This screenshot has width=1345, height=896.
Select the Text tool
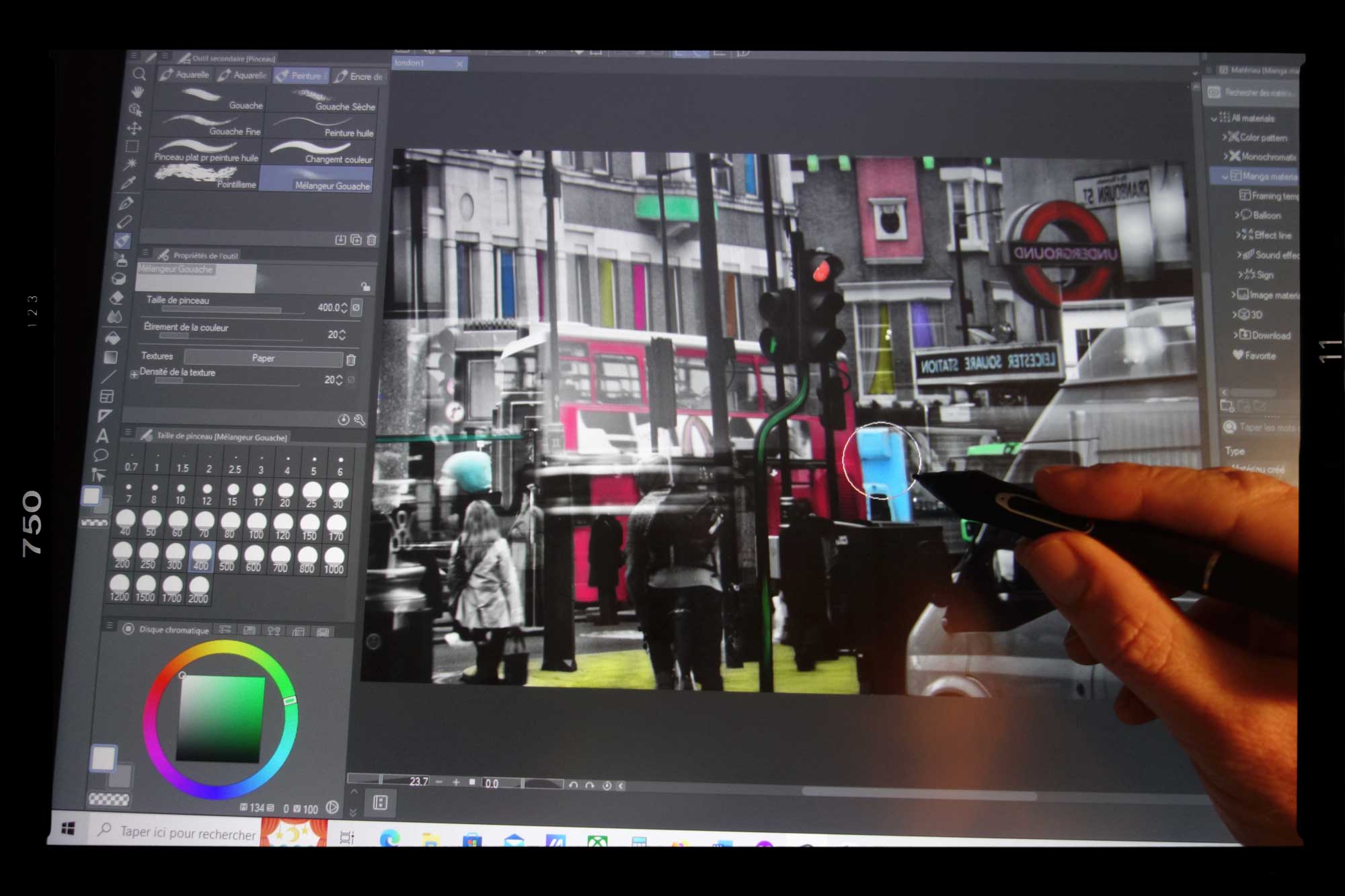pyautogui.click(x=103, y=436)
